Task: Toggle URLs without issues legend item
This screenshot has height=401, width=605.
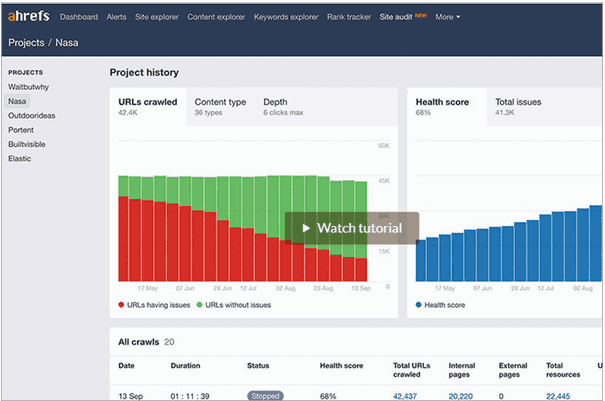Action: (x=234, y=305)
